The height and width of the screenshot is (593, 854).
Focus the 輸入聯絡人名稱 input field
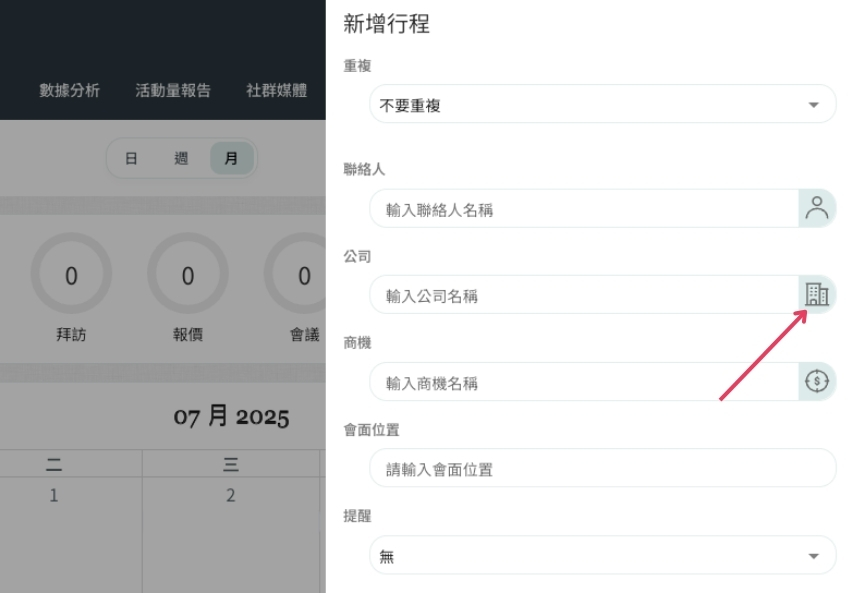[584, 209]
